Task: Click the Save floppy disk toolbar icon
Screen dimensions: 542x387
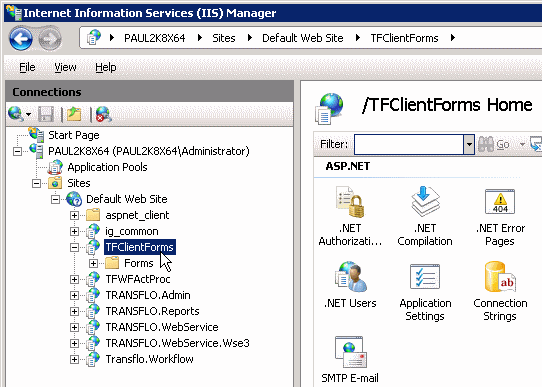Action: click(x=46, y=114)
